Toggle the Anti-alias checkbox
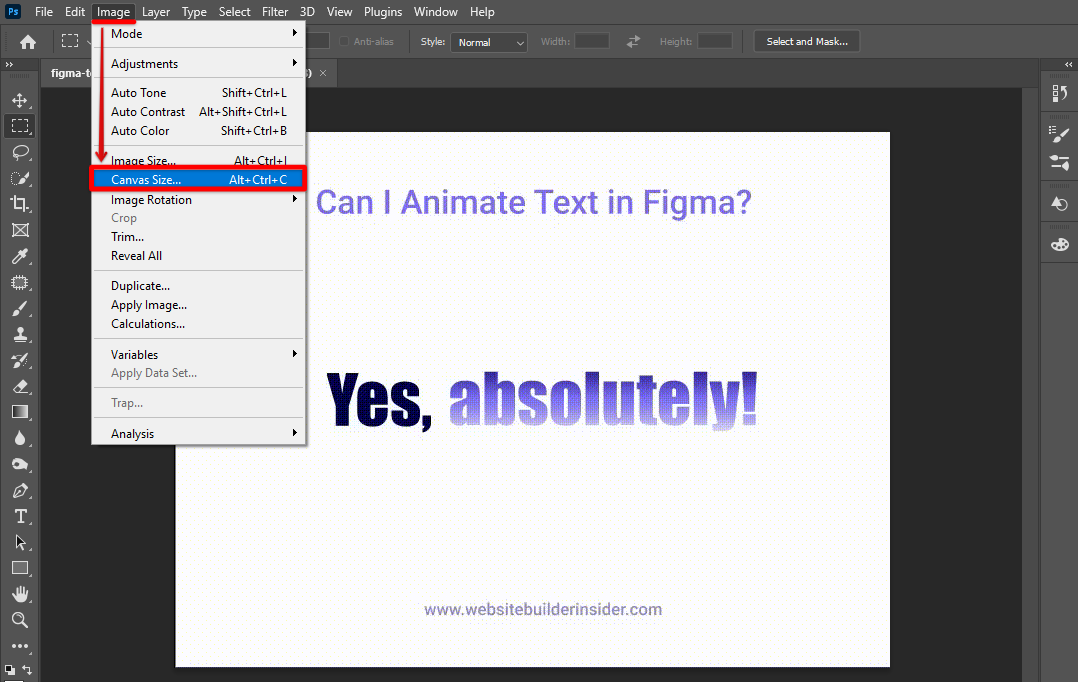The width and height of the screenshot is (1078, 682). click(x=344, y=42)
